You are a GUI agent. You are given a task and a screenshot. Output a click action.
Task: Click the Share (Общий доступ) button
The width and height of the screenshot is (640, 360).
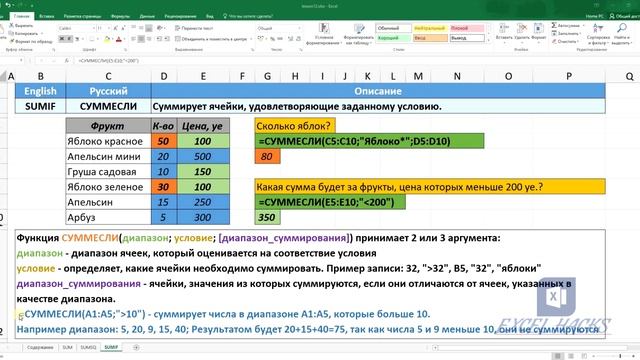pos(624,16)
